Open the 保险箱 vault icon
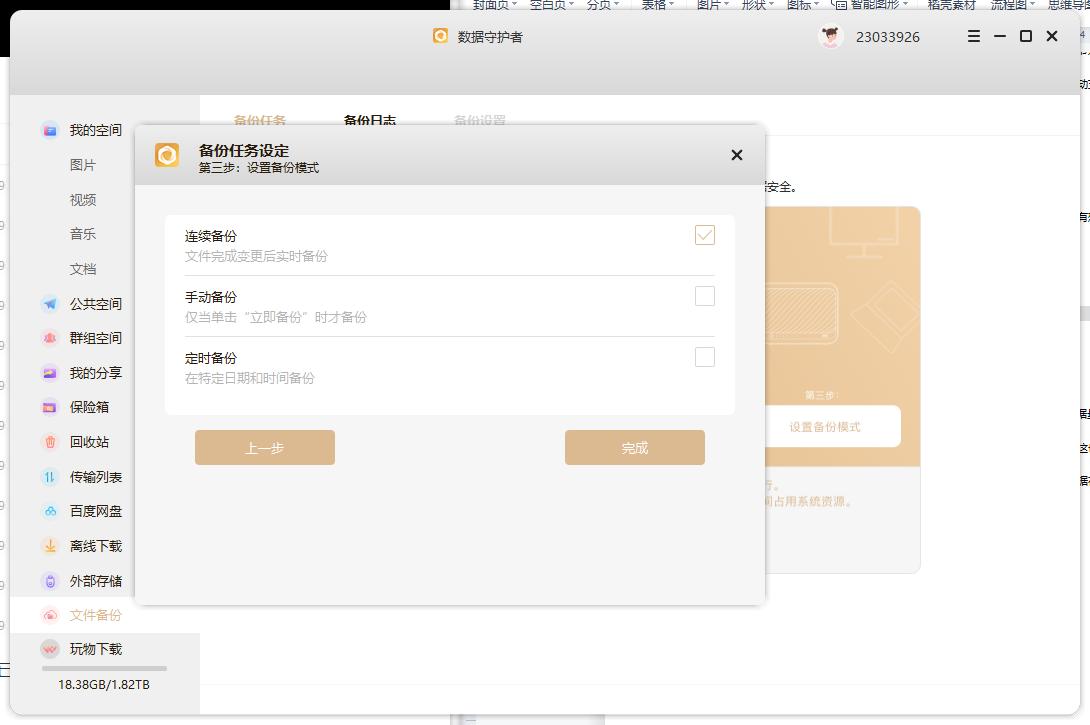 pos(95,407)
